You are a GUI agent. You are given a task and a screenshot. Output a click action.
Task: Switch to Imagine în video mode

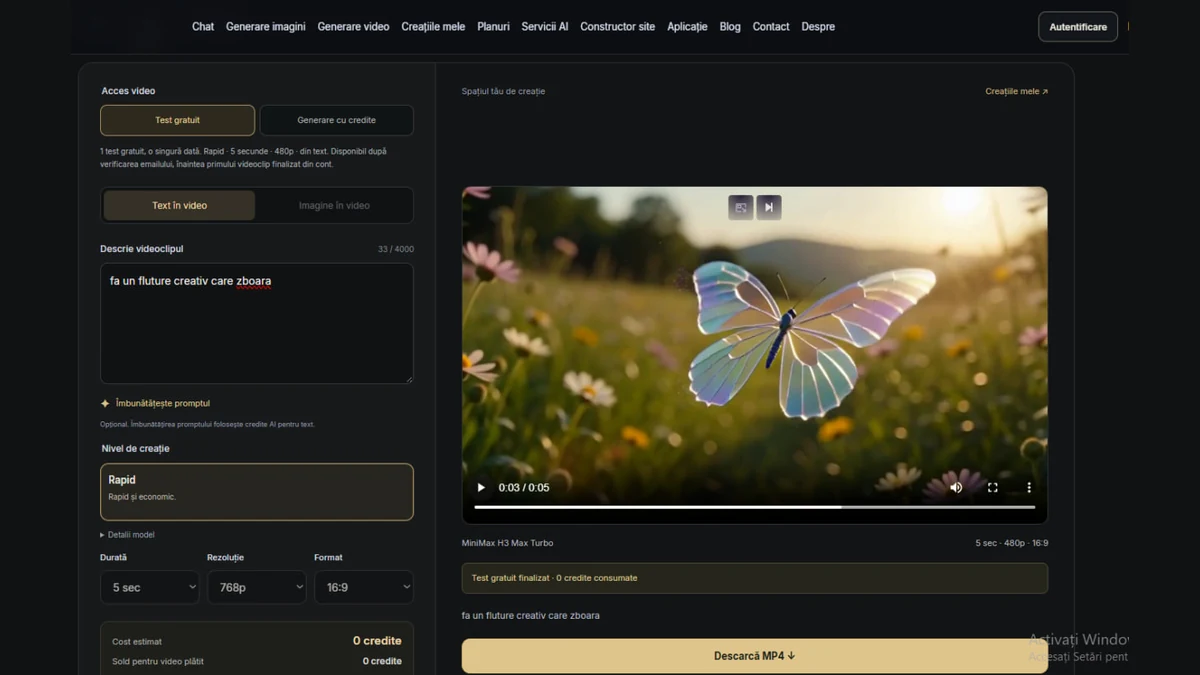[x=334, y=206]
